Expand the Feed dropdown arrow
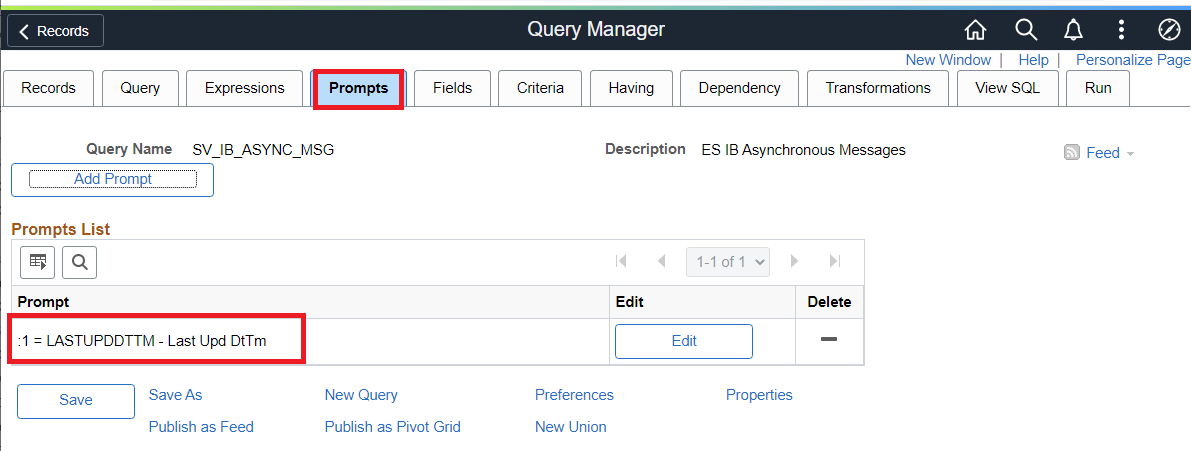 (x=1131, y=154)
